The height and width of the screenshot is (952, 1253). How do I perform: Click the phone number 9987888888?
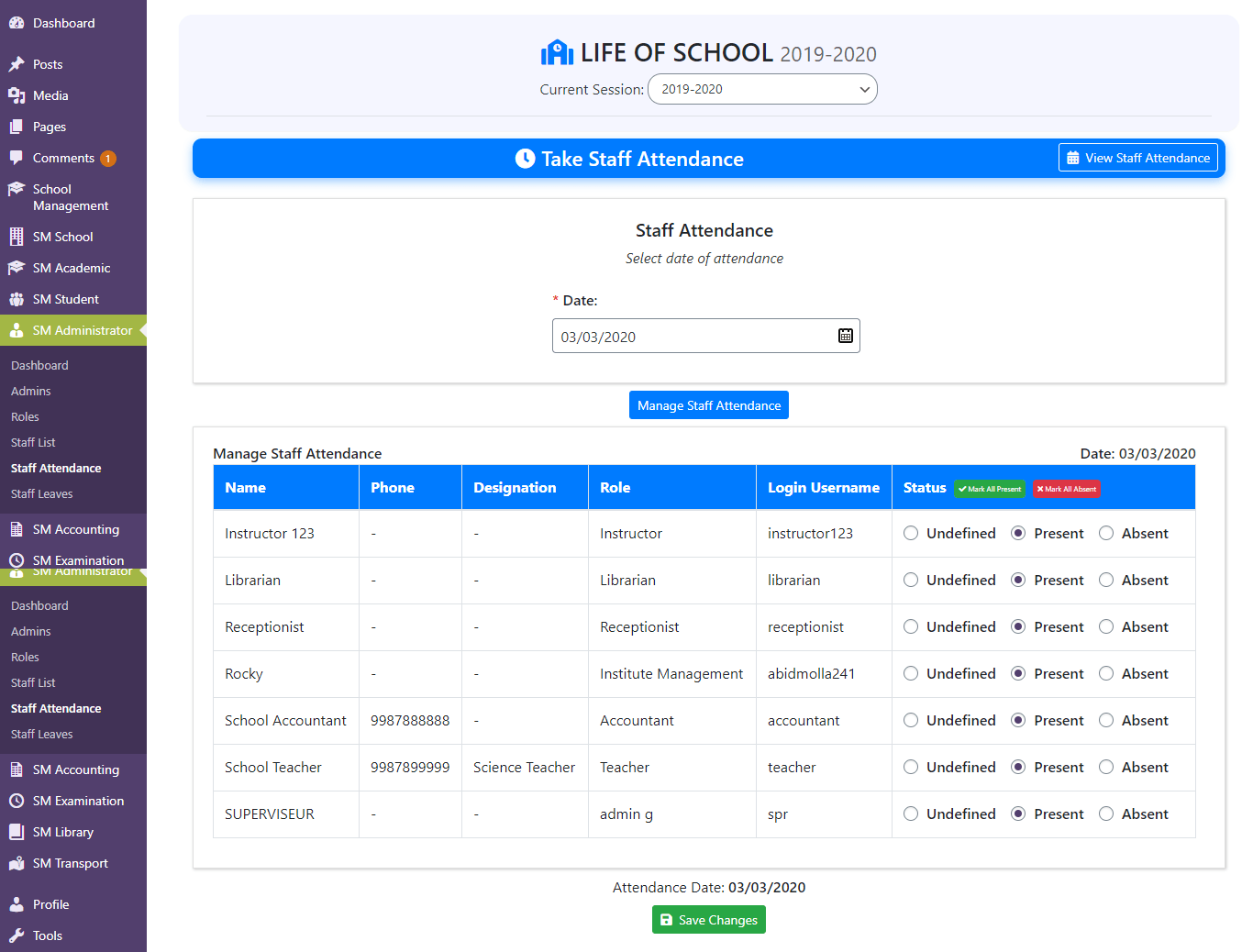[410, 721]
